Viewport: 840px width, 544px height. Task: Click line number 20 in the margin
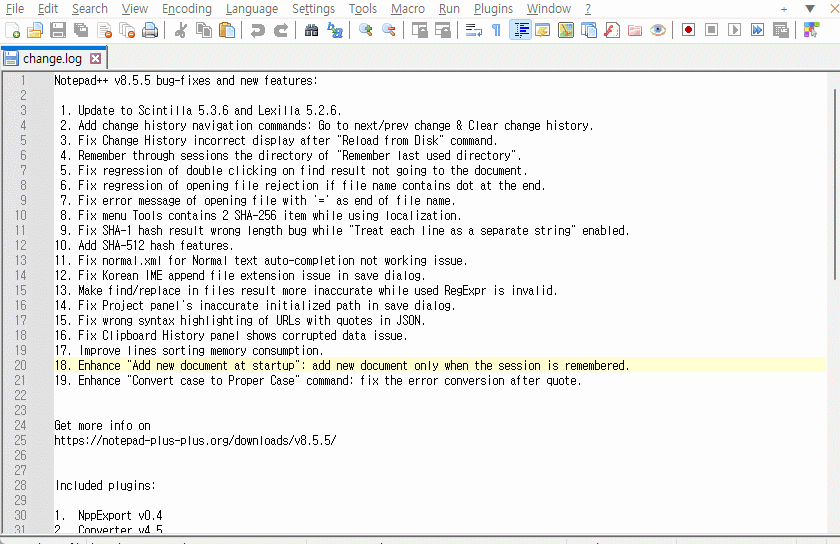tap(20, 366)
